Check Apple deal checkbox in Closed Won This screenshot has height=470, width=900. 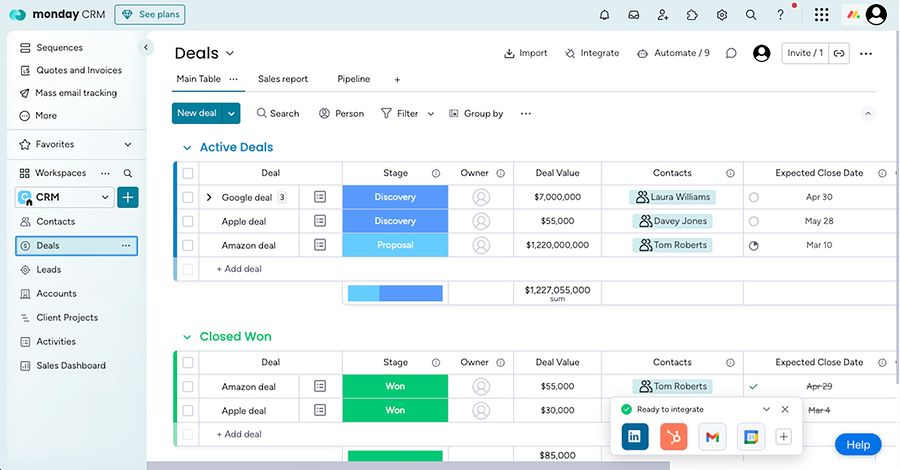[188, 410]
